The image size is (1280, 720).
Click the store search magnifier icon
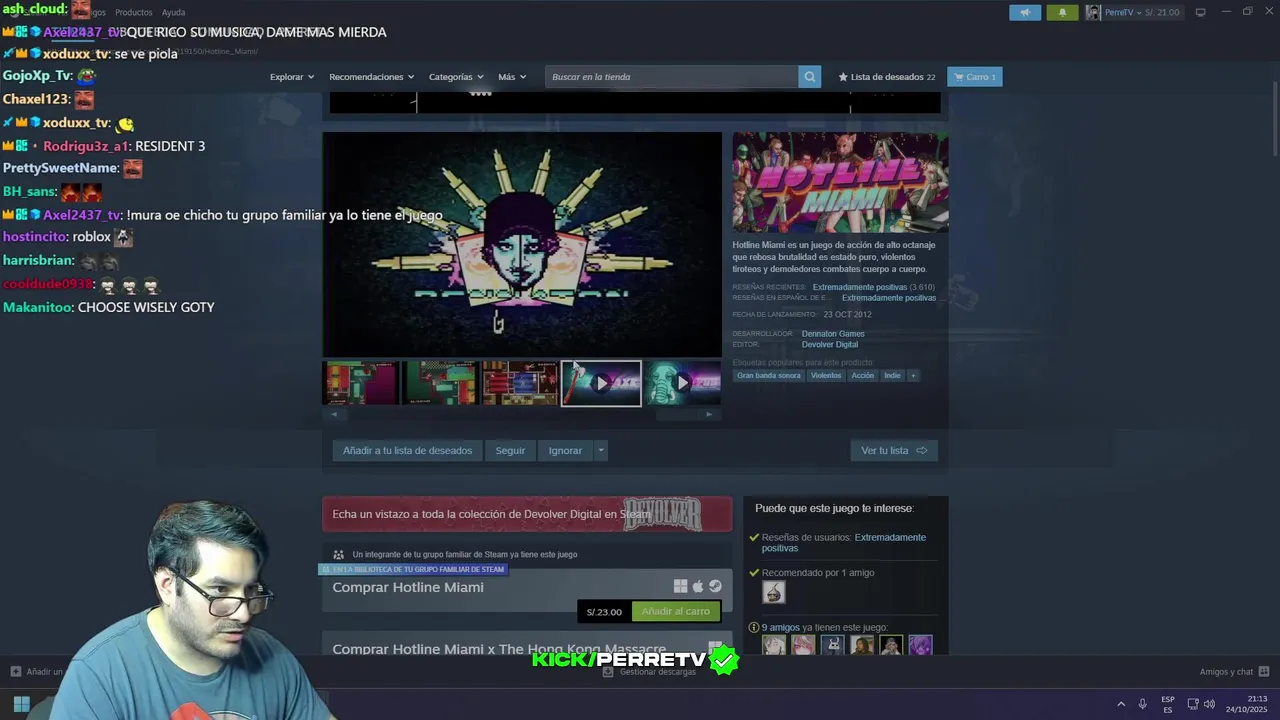(810, 77)
